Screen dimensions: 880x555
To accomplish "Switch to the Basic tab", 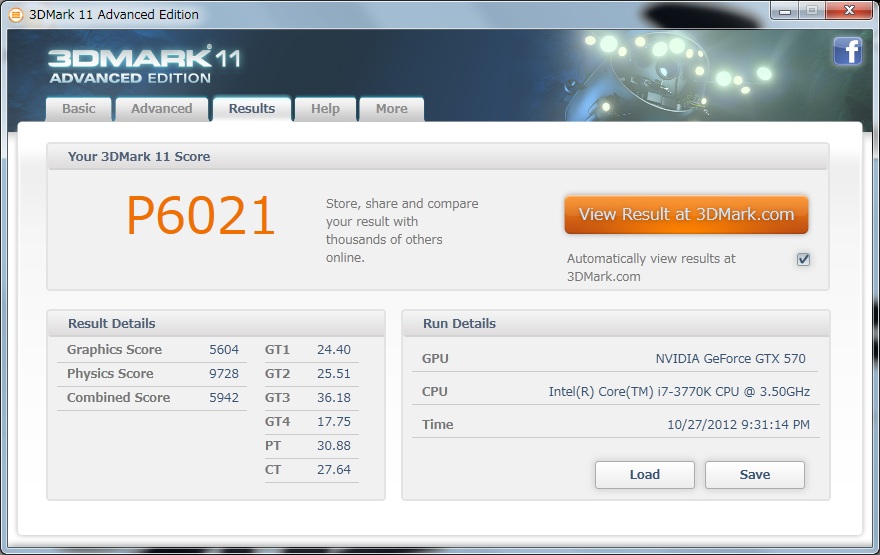I will [x=79, y=109].
